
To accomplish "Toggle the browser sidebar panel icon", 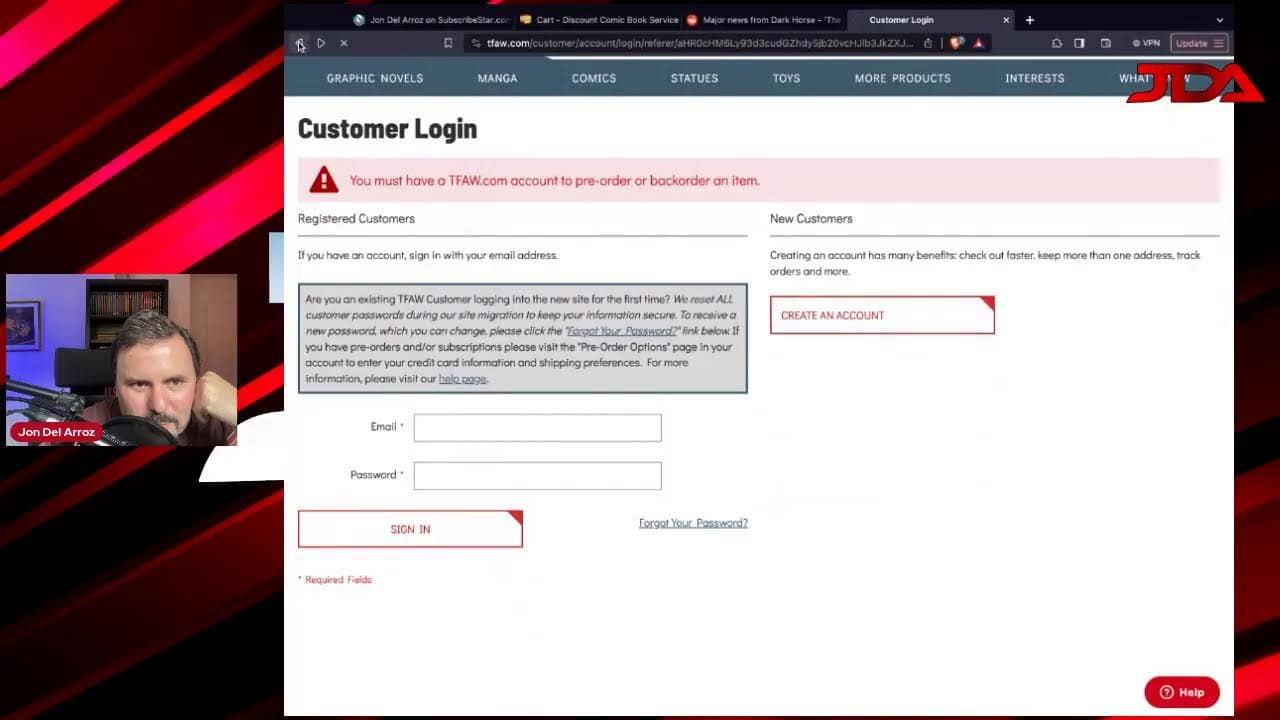I will (1079, 43).
